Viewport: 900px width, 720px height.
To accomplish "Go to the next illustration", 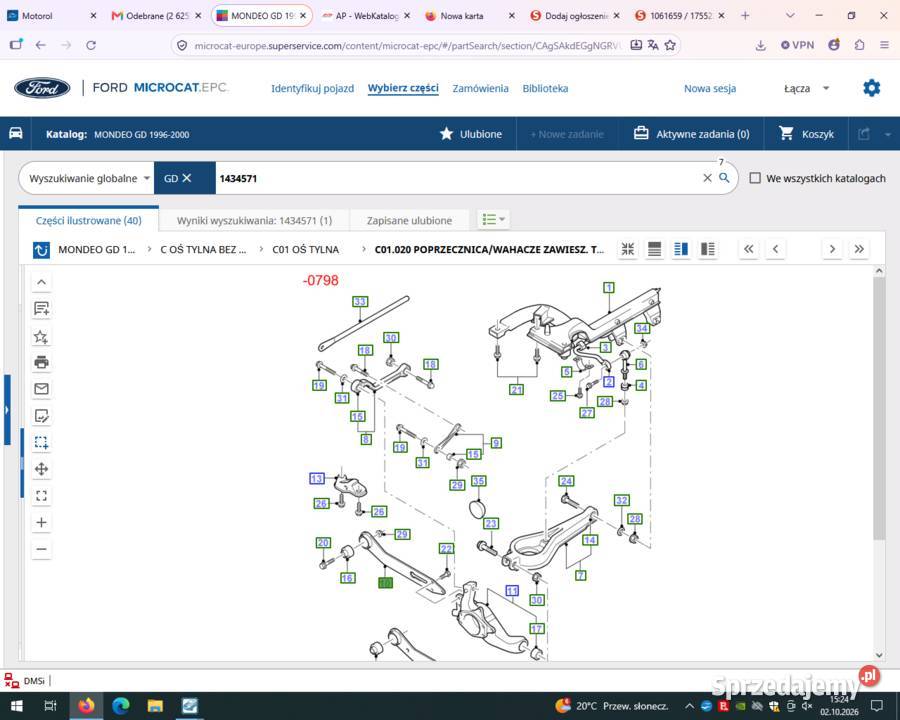I will pos(832,249).
